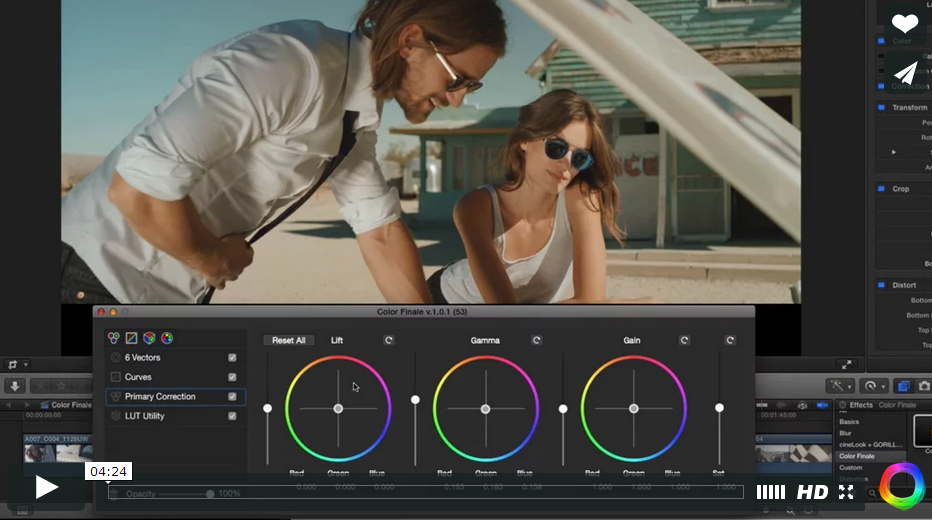The image size is (932, 520).
Task: Like the video with heart icon
Action: click(905, 24)
